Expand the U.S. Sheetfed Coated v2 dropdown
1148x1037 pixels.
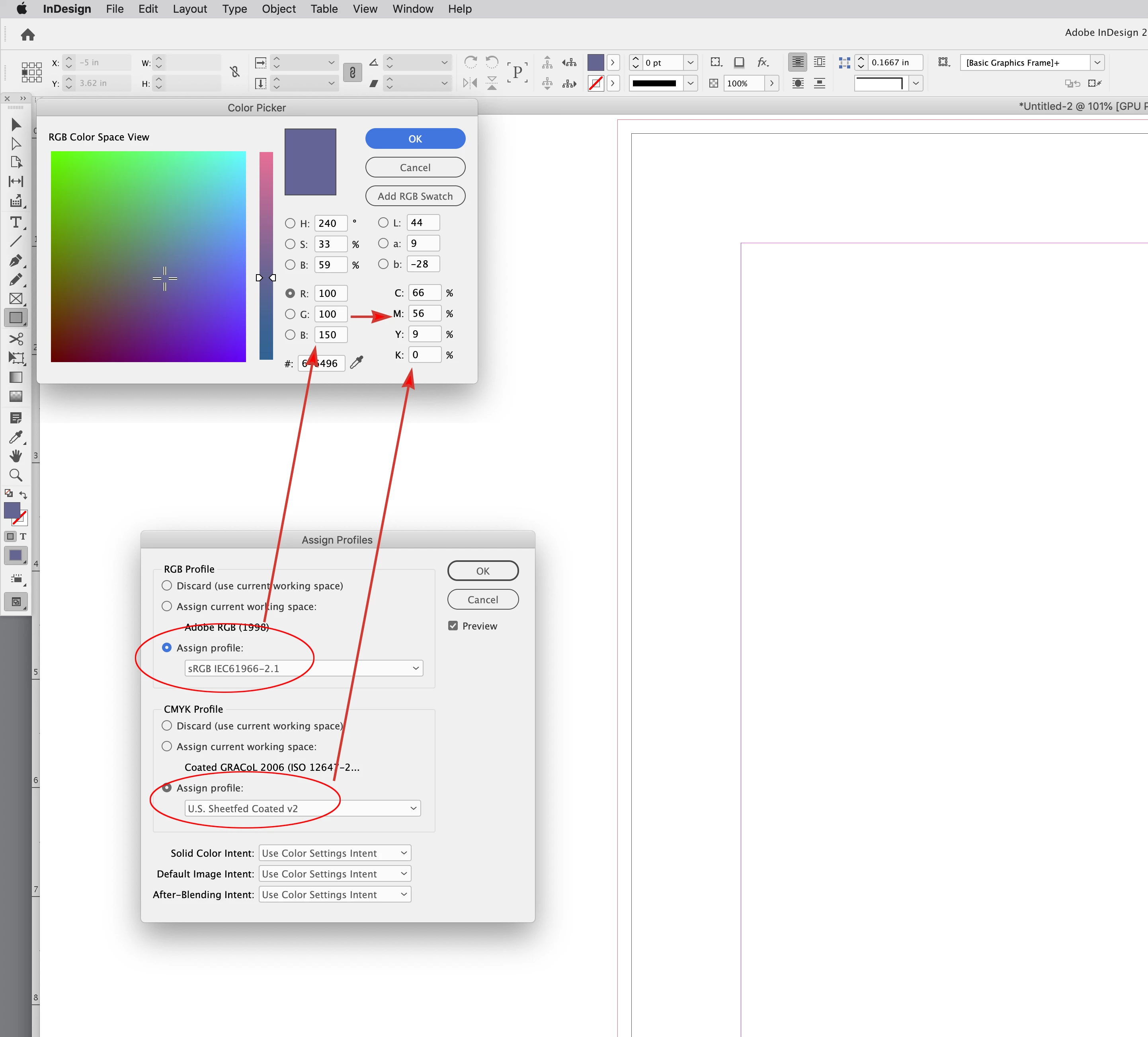click(x=303, y=808)
